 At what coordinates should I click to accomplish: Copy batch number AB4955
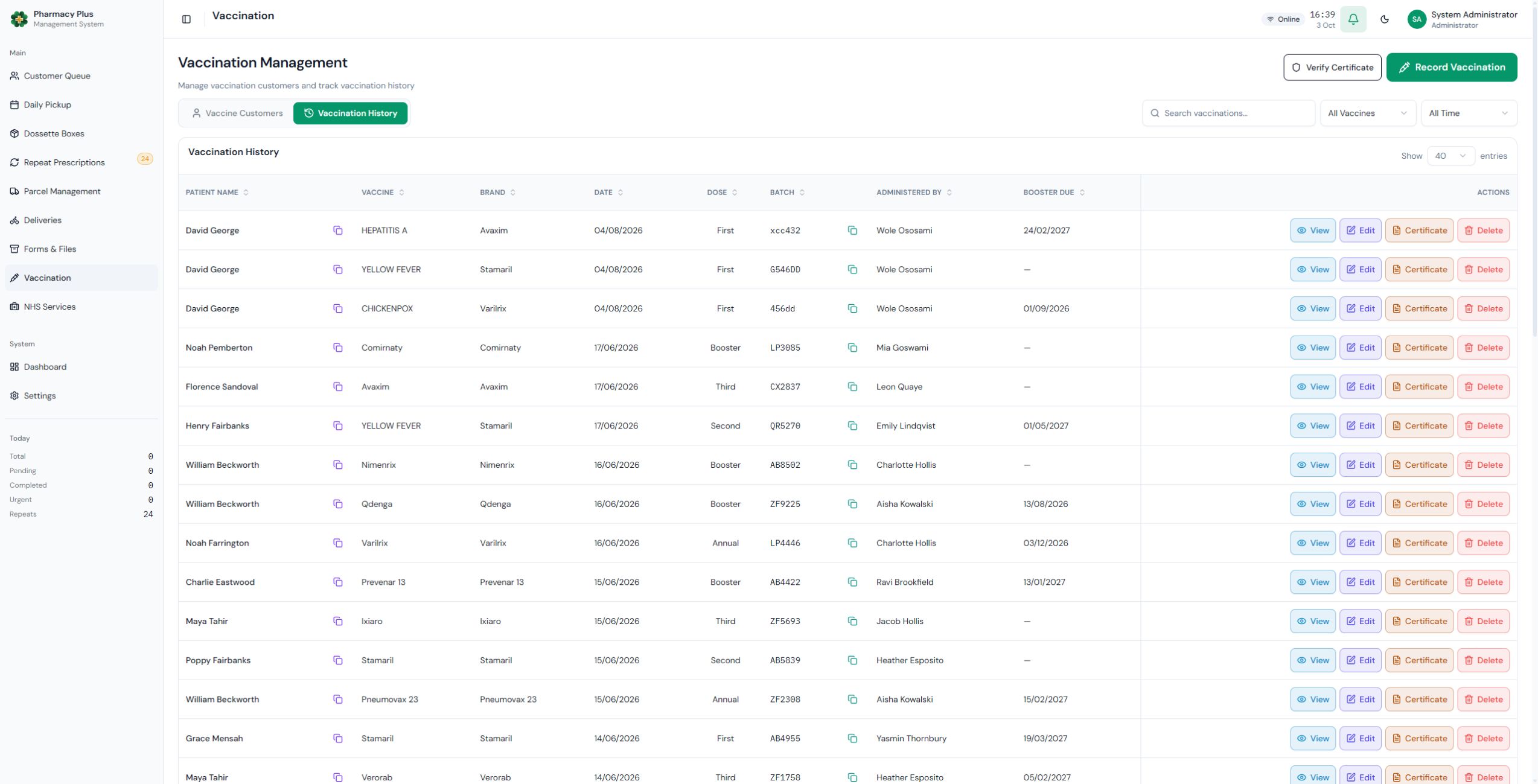pyautogui.click(x=852, y=739)
